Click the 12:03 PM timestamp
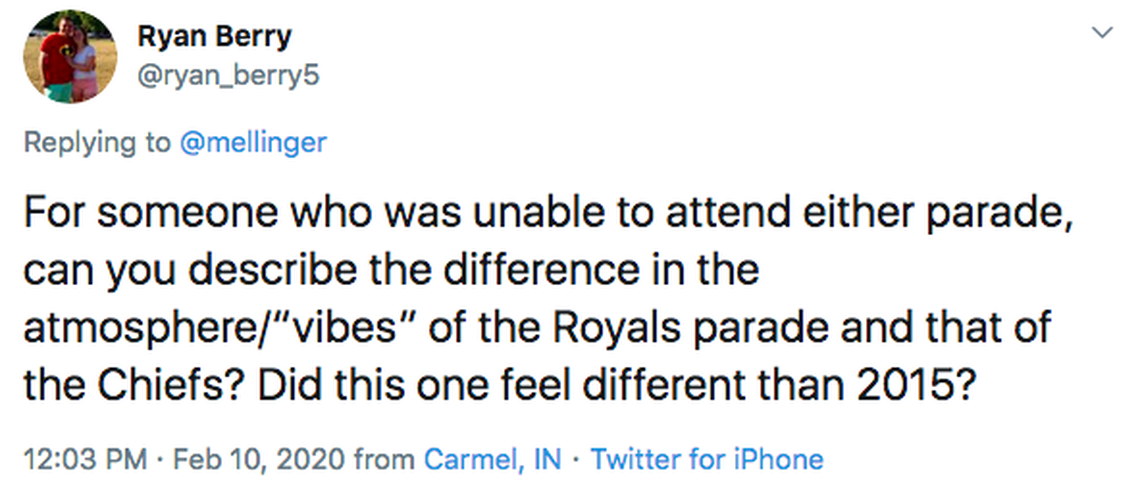Viewport: 1140px width, 500px height. (x=85, y=459)
